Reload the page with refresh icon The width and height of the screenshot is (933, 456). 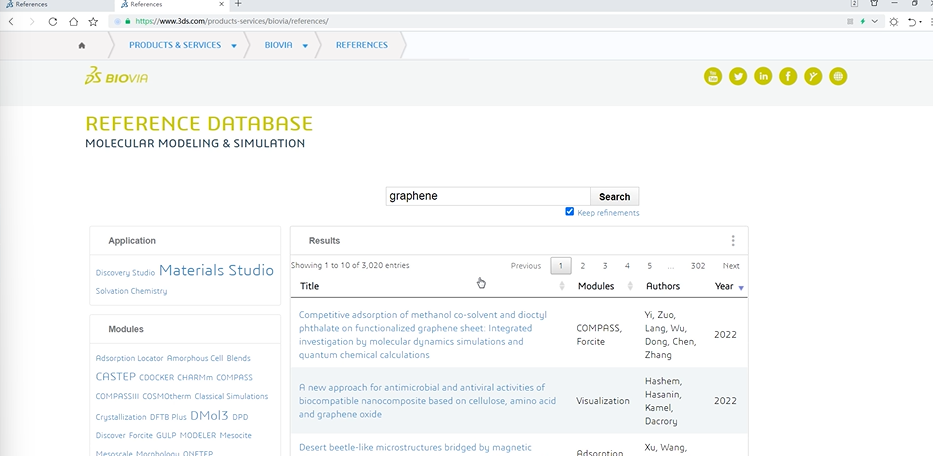tap(52, 21)
